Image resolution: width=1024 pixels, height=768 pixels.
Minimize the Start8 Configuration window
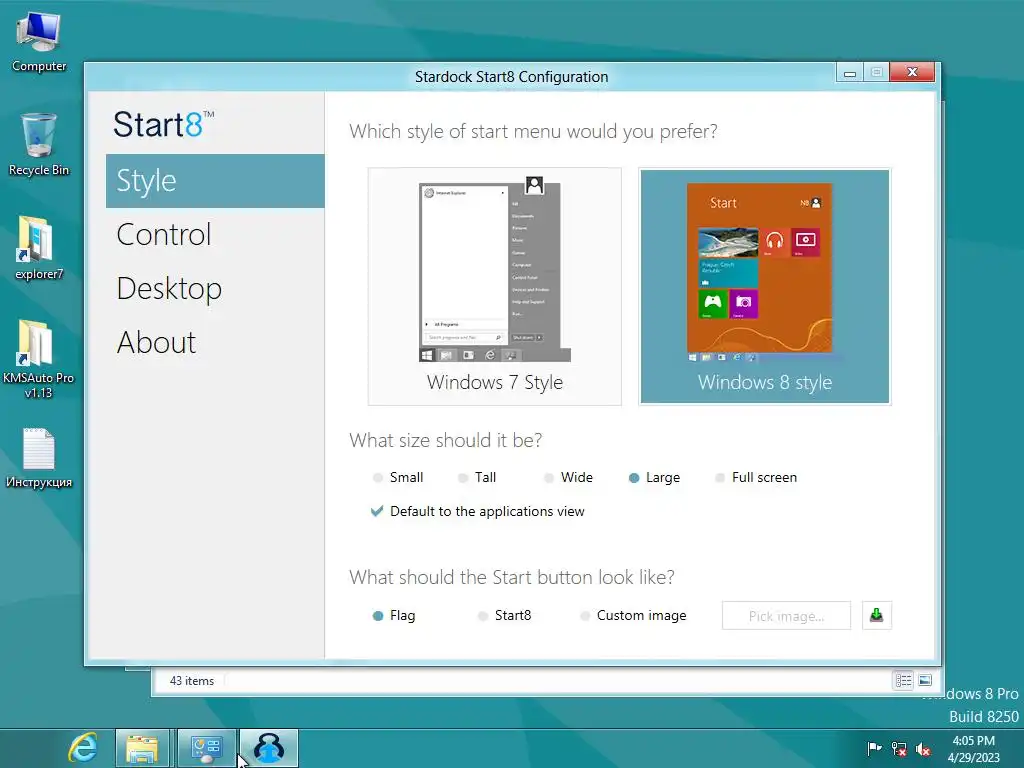(x=850, y=72)
